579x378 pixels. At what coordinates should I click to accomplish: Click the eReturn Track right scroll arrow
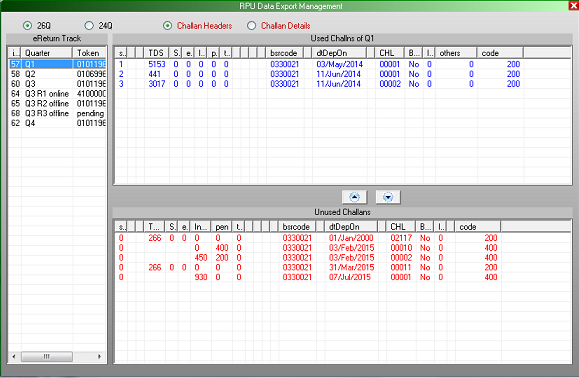pyautogui.click(x=99, y=357)
